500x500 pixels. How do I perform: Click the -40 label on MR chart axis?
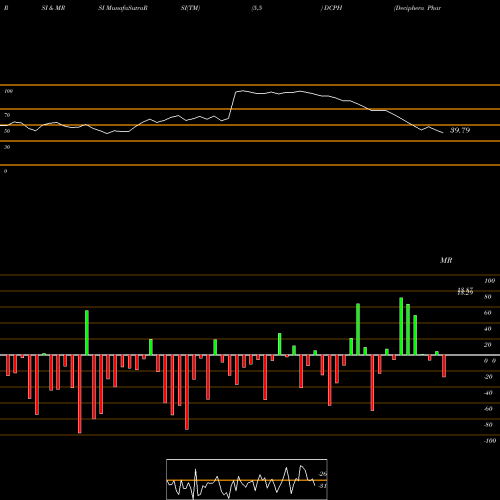point(488,393)
